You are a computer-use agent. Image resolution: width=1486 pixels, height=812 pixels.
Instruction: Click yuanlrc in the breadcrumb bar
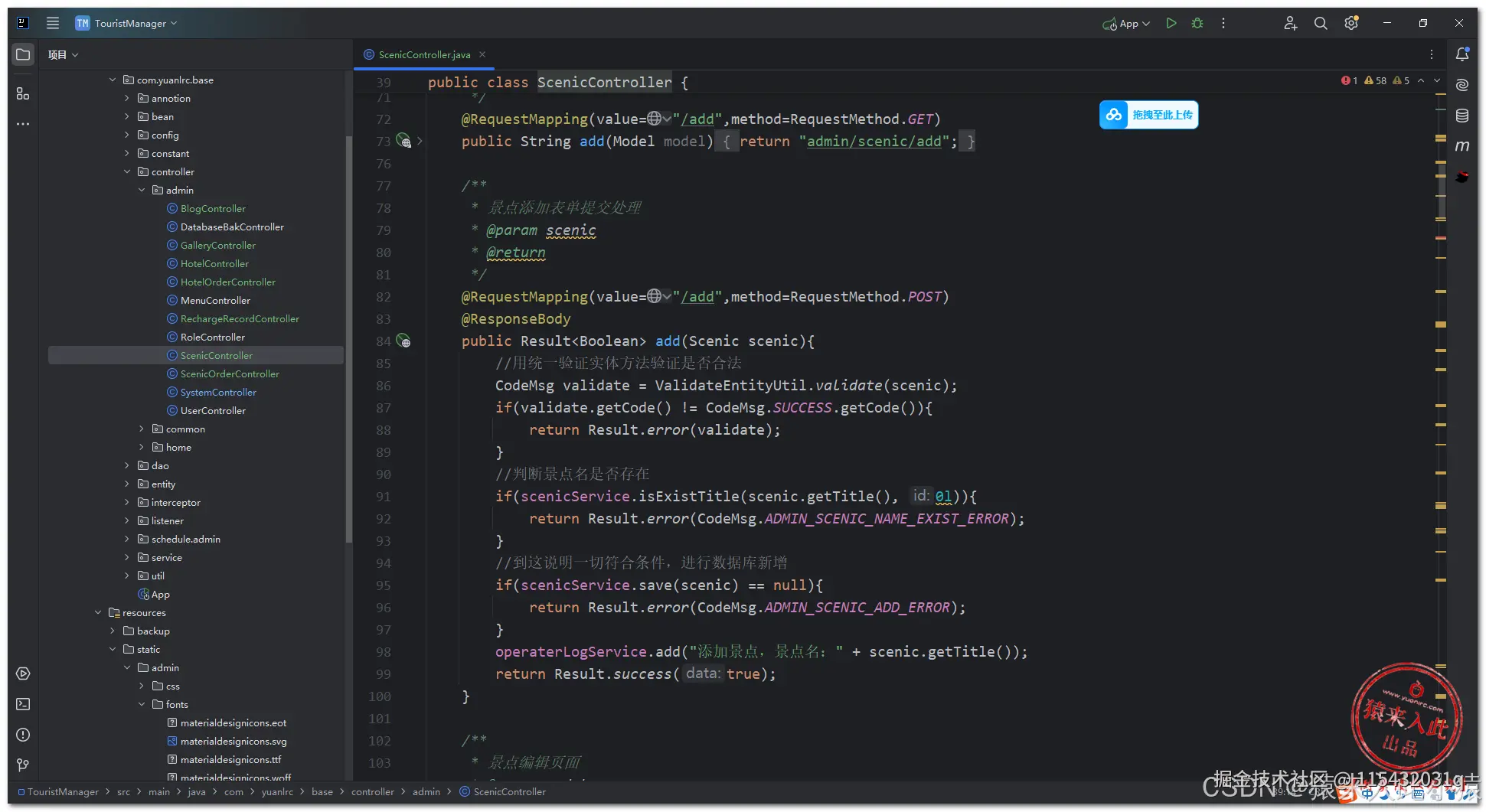coord(277,791)
